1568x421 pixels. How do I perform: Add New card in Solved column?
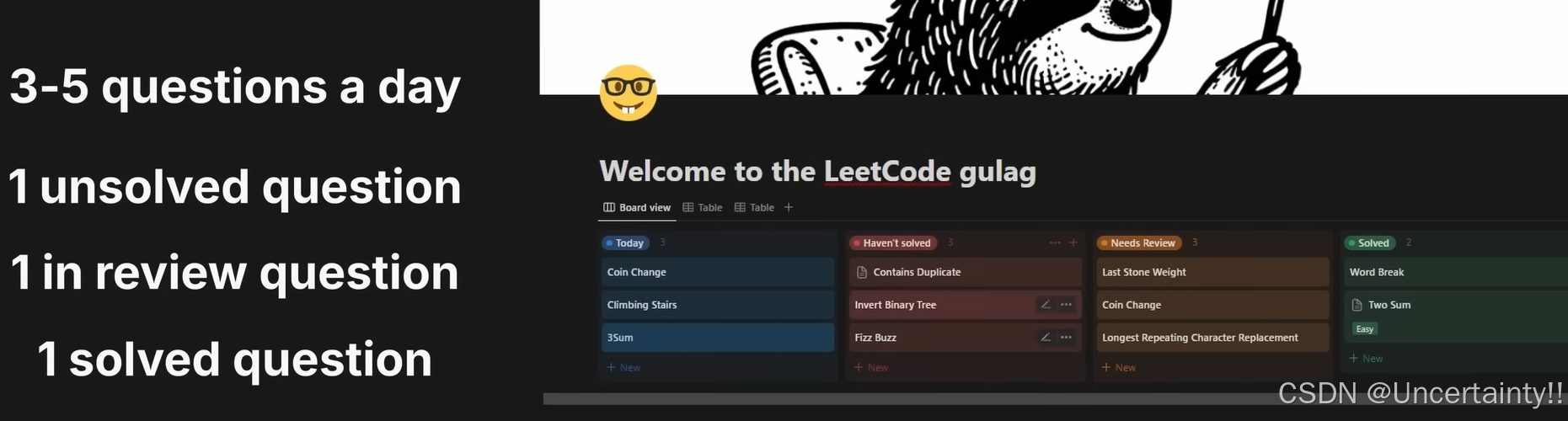pyautogui.click(x=1366, y=359)
